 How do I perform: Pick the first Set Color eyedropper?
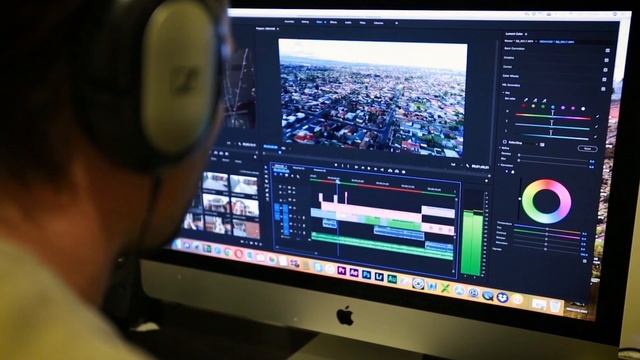[x=526, y=99]
